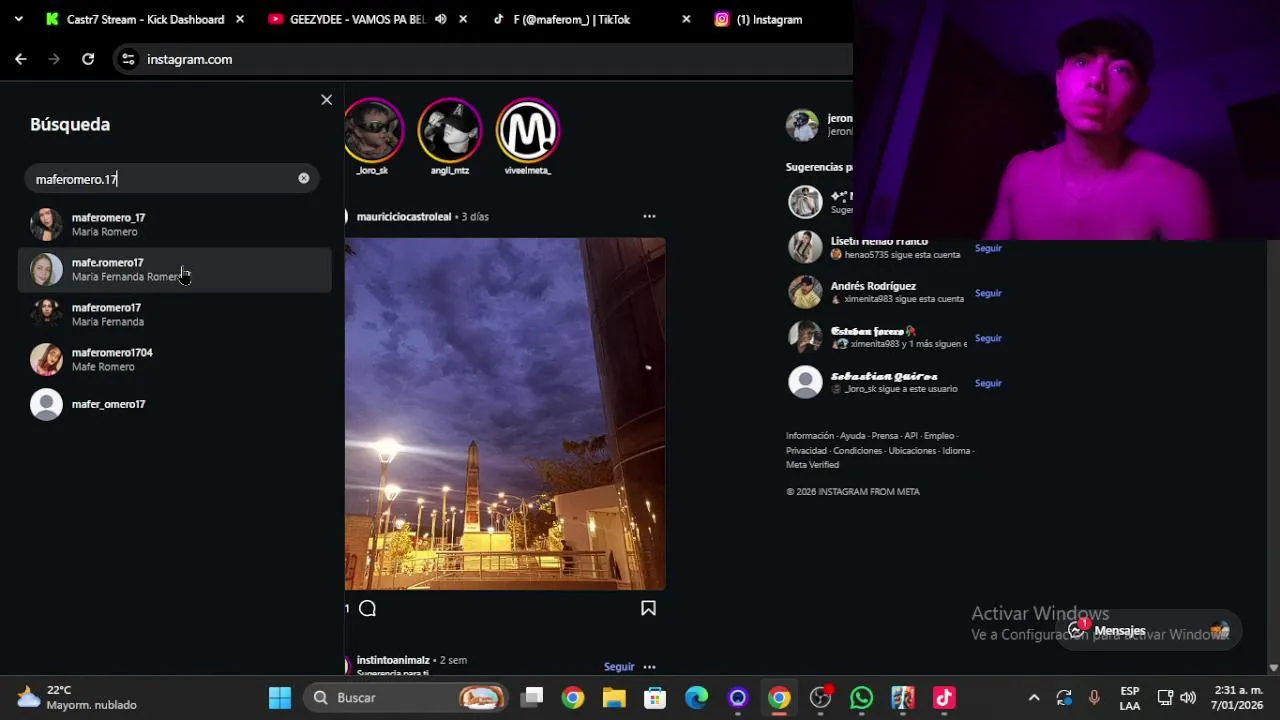Reload the Instagram page

(x=88, y=59)
